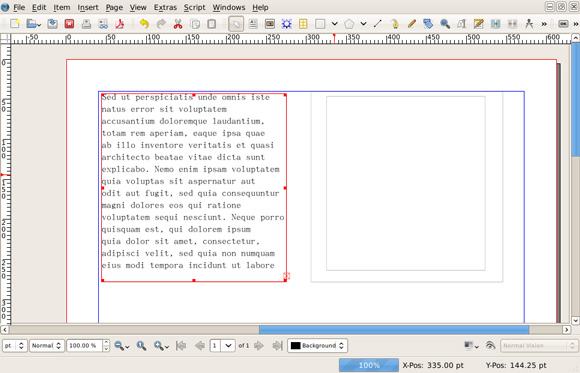Open the Page menu
This screenshot has height=373, width=580.
114,7
